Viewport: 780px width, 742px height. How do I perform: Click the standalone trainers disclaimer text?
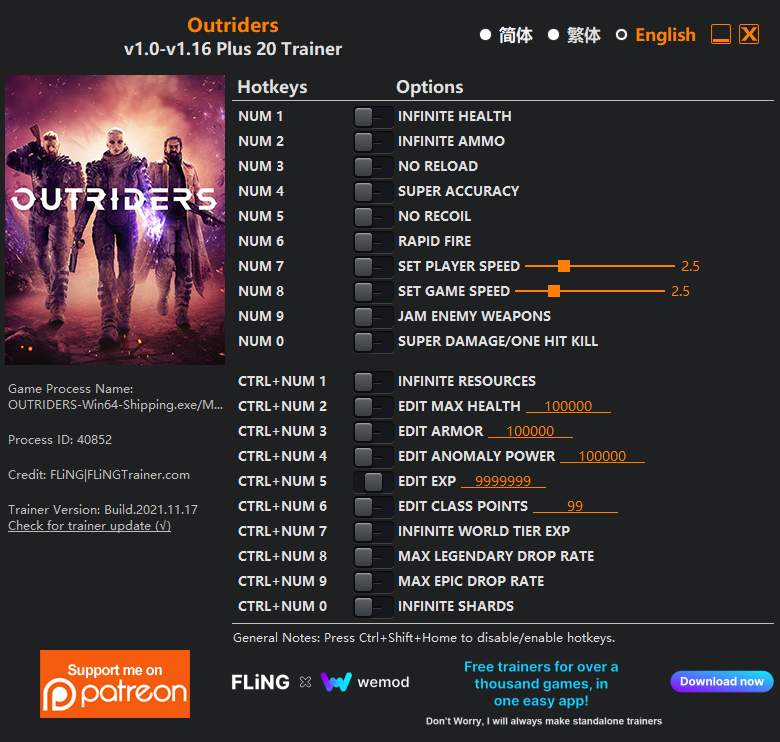544,721
